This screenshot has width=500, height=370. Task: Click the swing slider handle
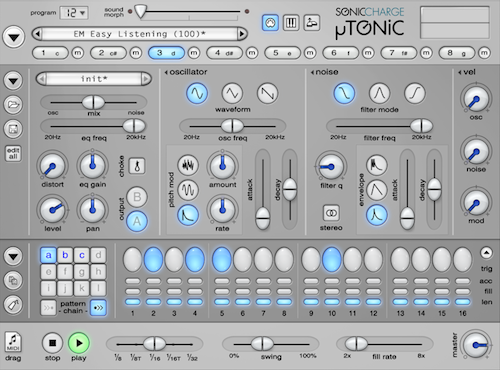point(262,344)
